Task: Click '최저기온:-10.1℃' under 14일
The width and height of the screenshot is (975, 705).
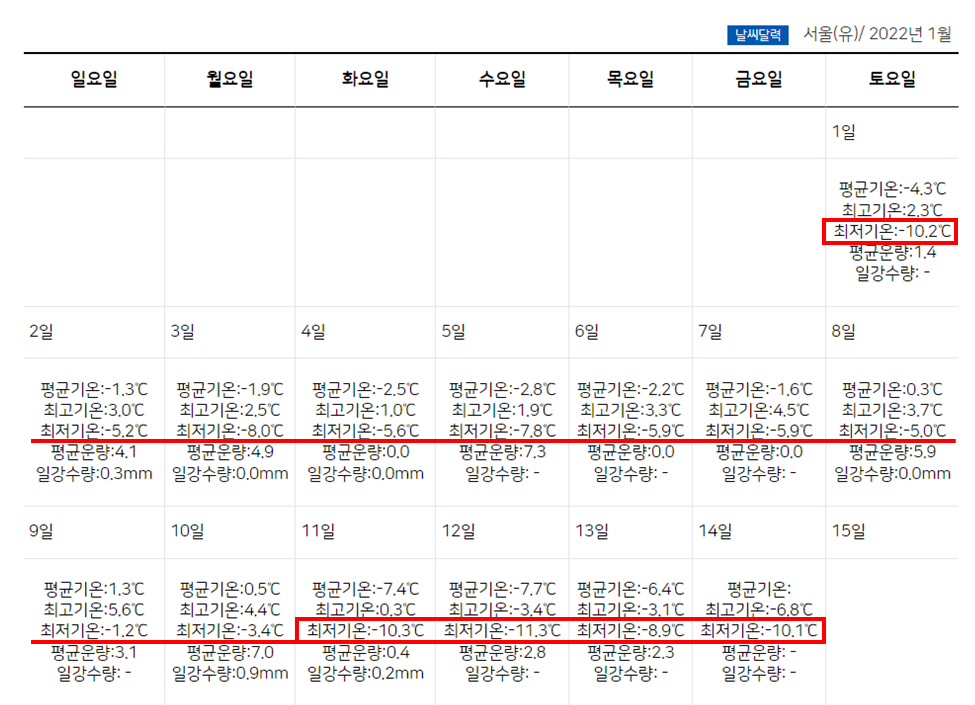Action: tap(759, 630)
